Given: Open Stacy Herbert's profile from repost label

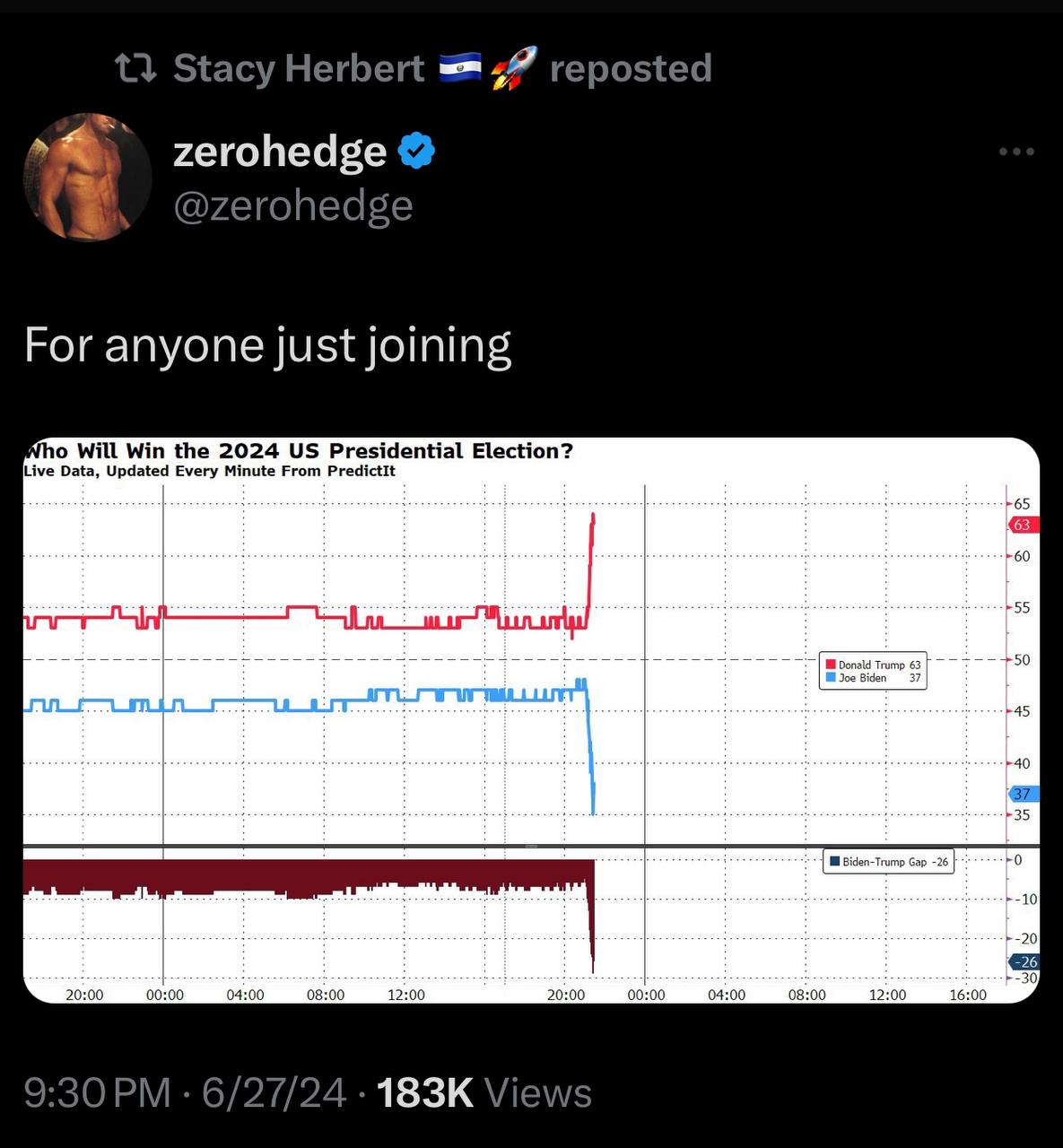Looking at the screenshot, I should tap(299, 68).
